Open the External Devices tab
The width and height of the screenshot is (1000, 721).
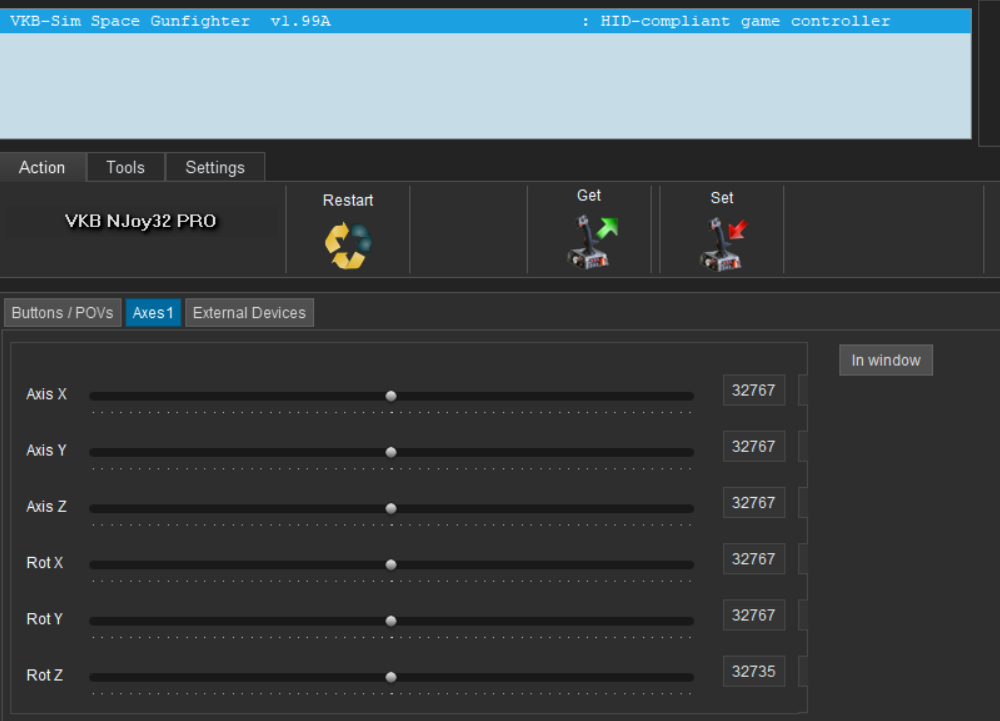[x=249, y=313]
